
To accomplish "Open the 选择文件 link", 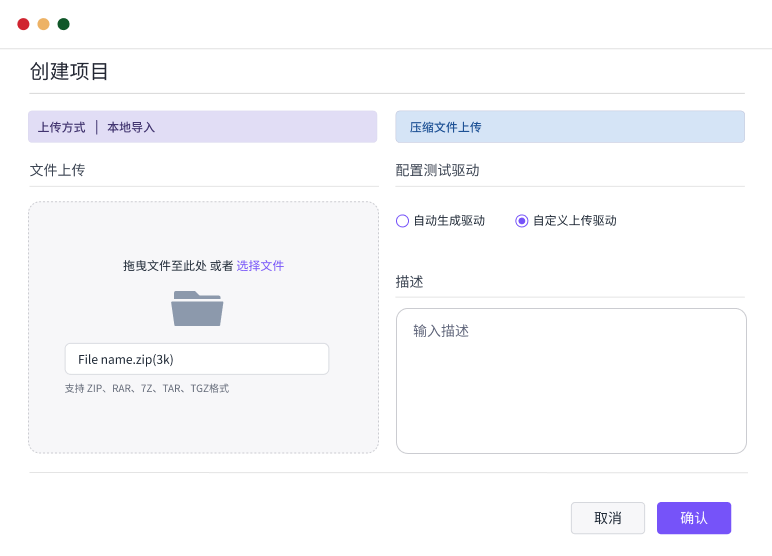I will [260, 266].
